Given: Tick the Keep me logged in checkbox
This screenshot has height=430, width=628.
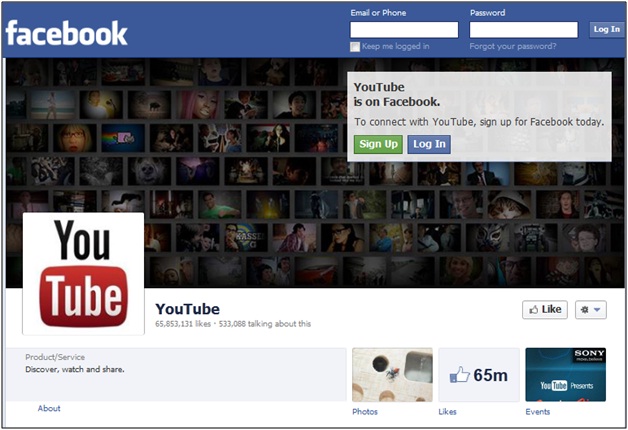Looking at the screenshot, I should click(355, 47).
